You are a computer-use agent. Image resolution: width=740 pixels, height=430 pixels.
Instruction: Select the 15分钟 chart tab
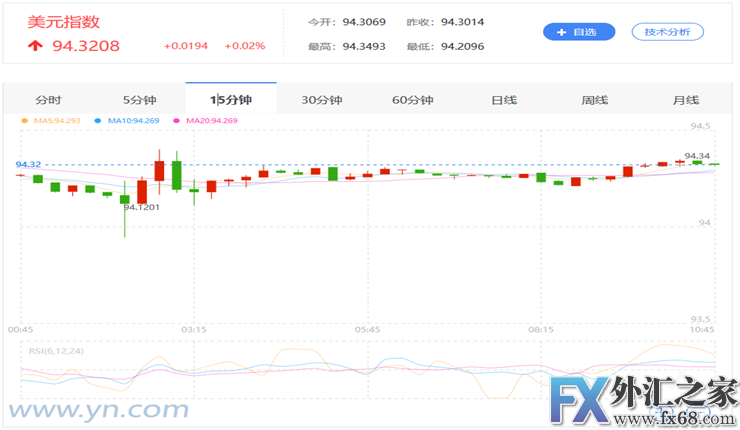point(231,100)
